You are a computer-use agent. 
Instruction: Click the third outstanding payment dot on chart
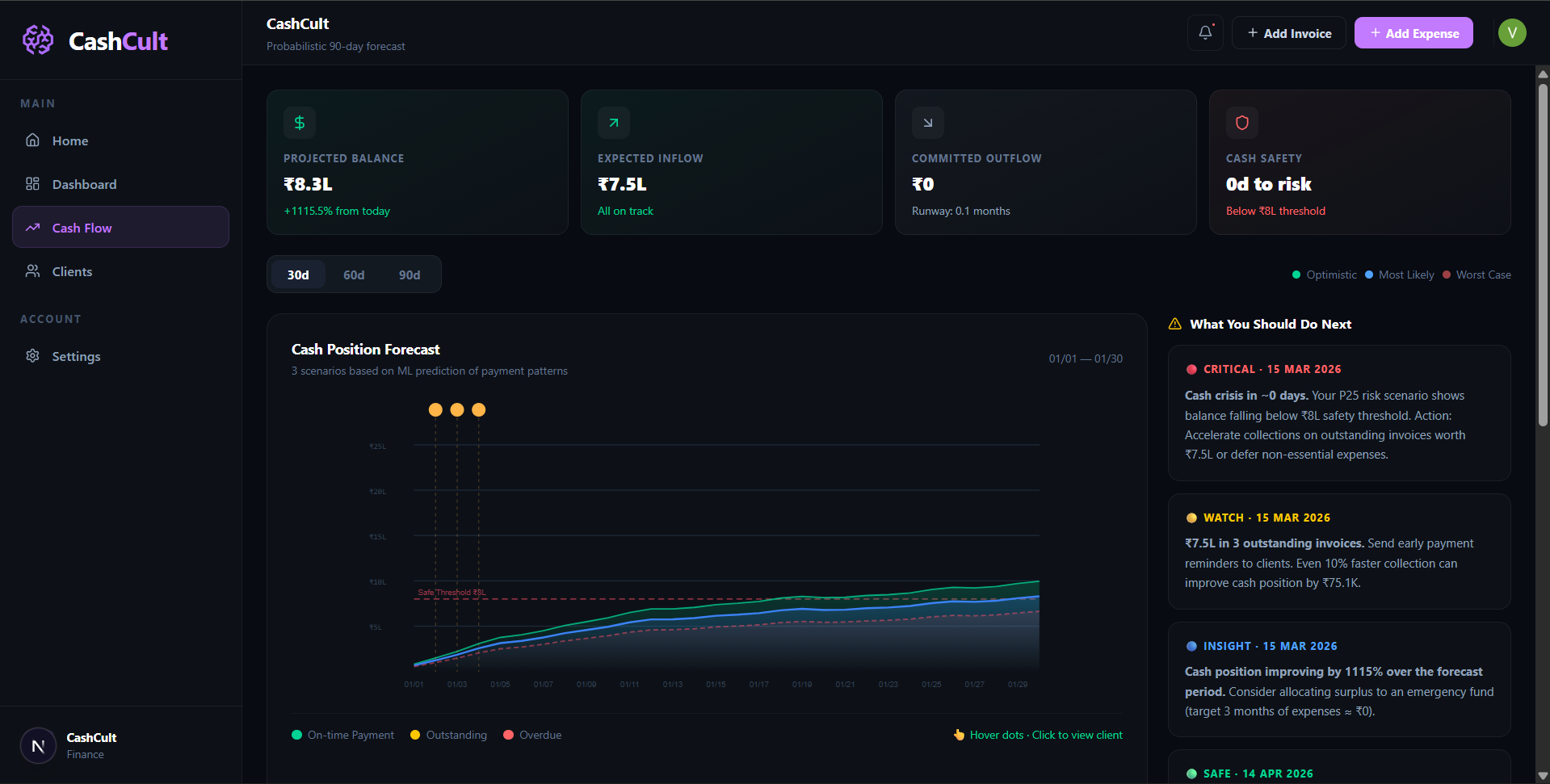click(x=479, y=410)
